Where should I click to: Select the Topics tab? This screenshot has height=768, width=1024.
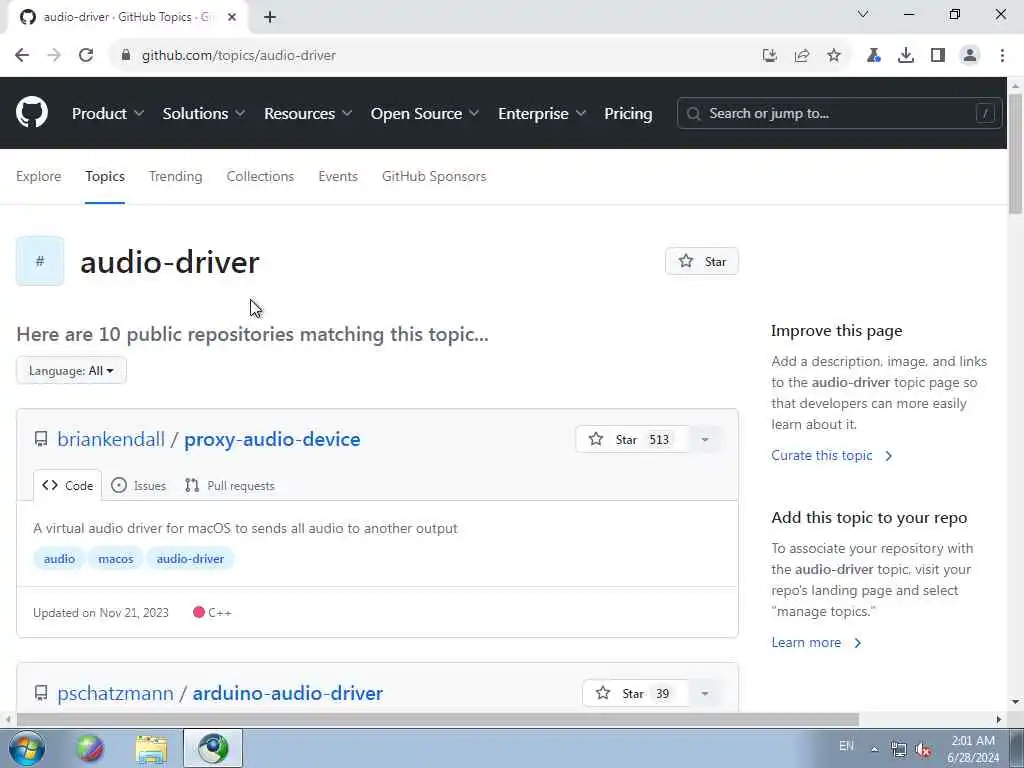coord(104,176)
